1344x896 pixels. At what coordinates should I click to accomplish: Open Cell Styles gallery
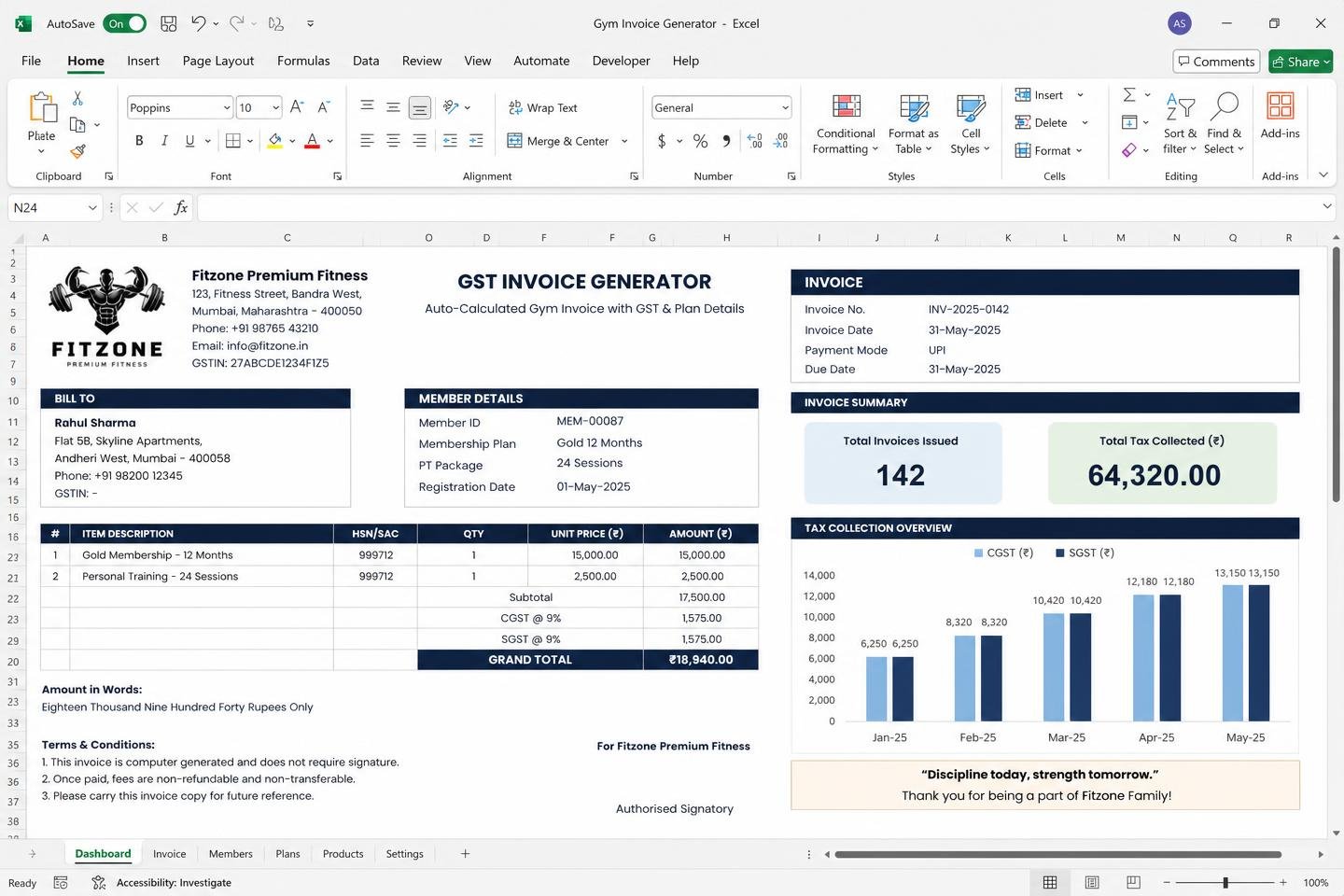click(971, 123)
